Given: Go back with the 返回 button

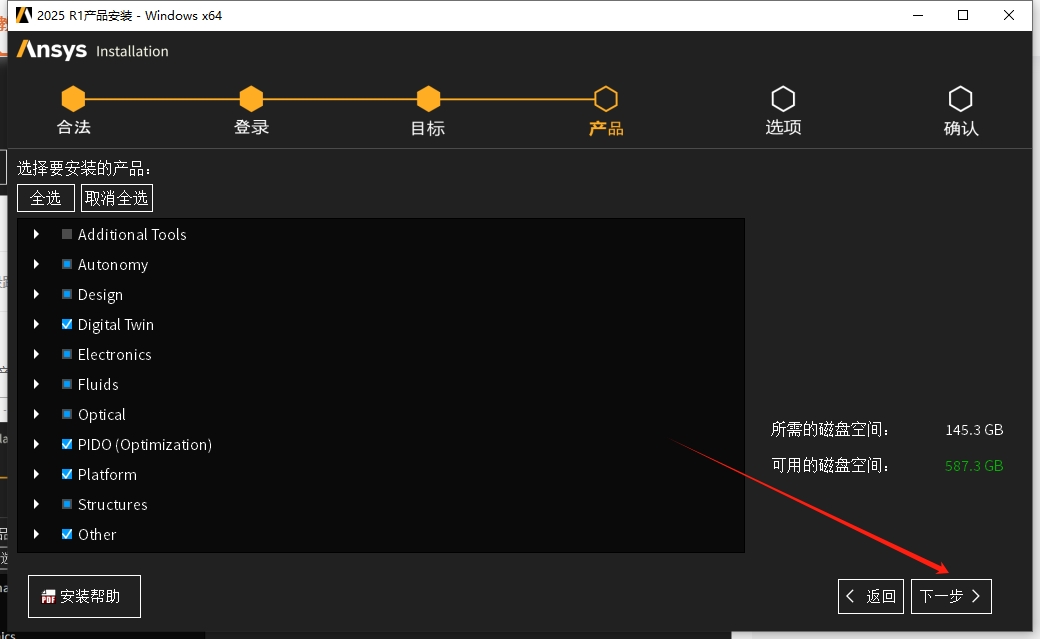Looking at the screenshot, I should click(x=871, y=596).
